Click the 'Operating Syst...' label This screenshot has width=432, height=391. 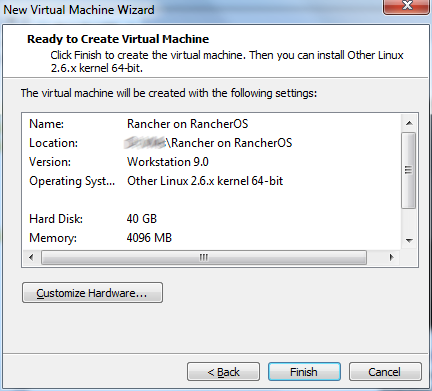coord(72,181)
